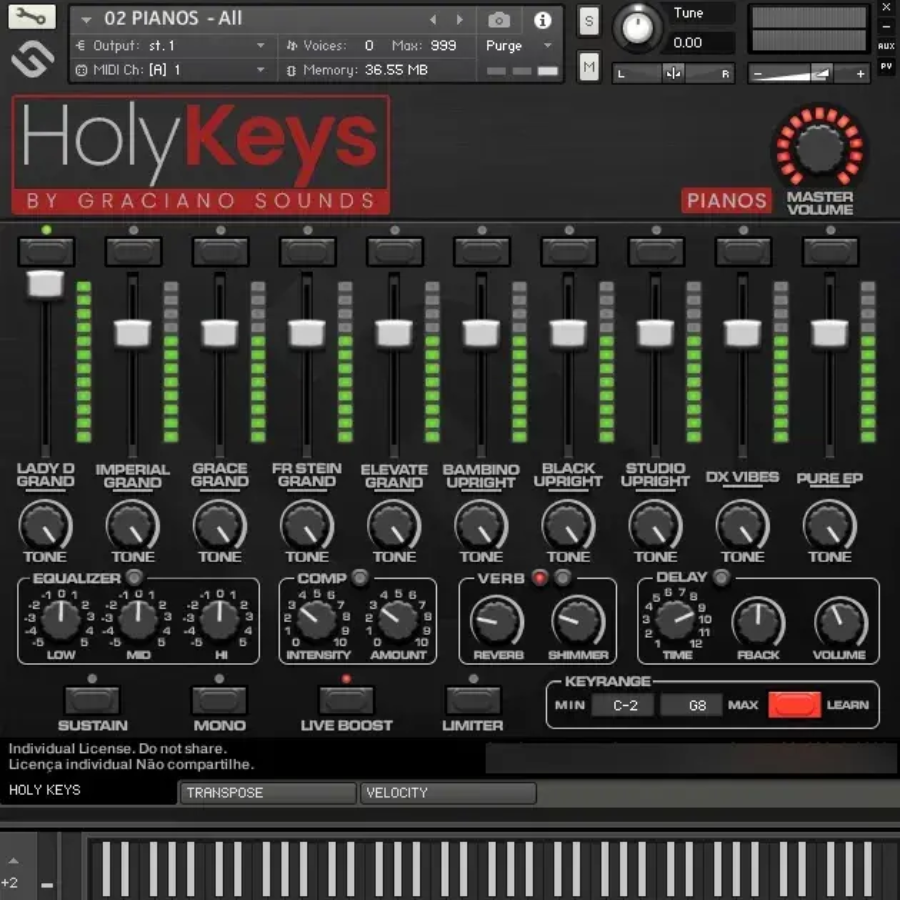900x900 pixels.
Task: Enable the Black Upright channel button
Action: tap(569, 251)
